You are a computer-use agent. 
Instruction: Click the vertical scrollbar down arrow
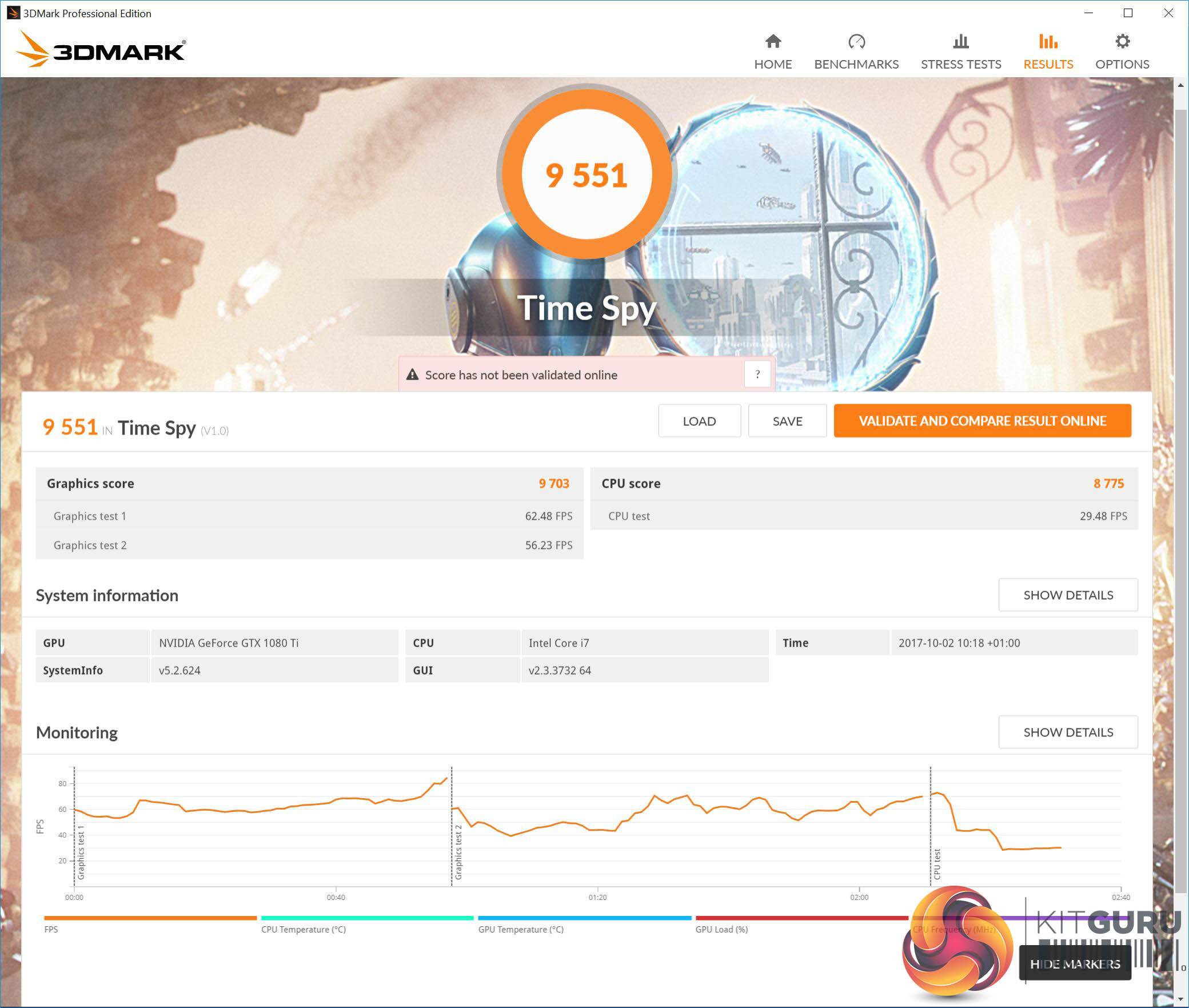tap(1180, 999)
